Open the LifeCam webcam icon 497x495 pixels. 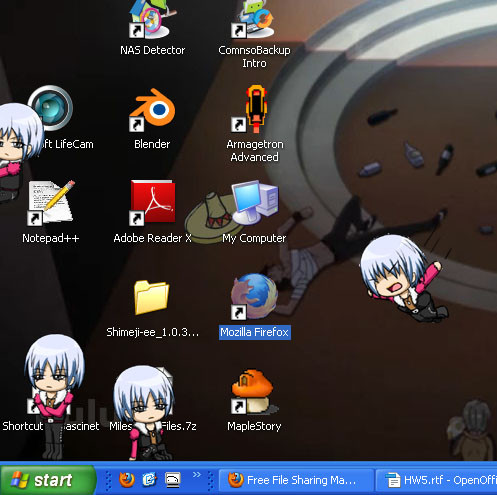(x=51, y=108)
